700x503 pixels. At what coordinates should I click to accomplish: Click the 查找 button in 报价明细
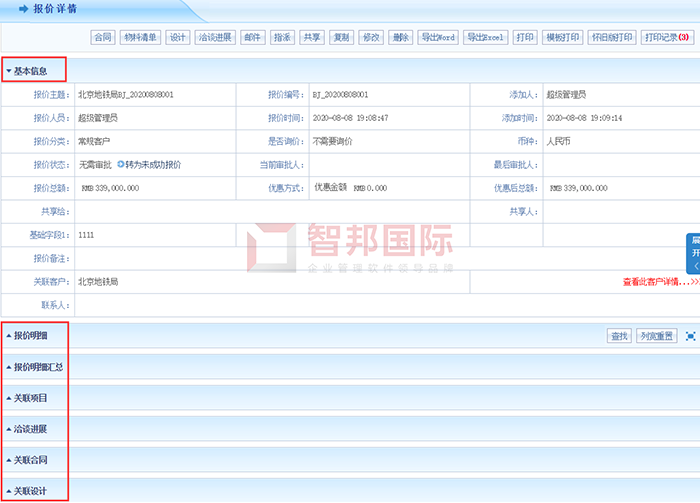(619, 336)
